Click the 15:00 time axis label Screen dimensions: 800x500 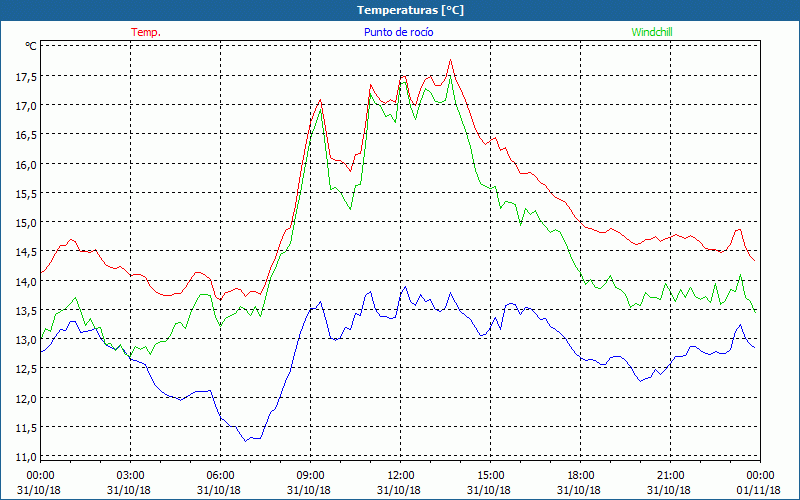coord(490,476)
